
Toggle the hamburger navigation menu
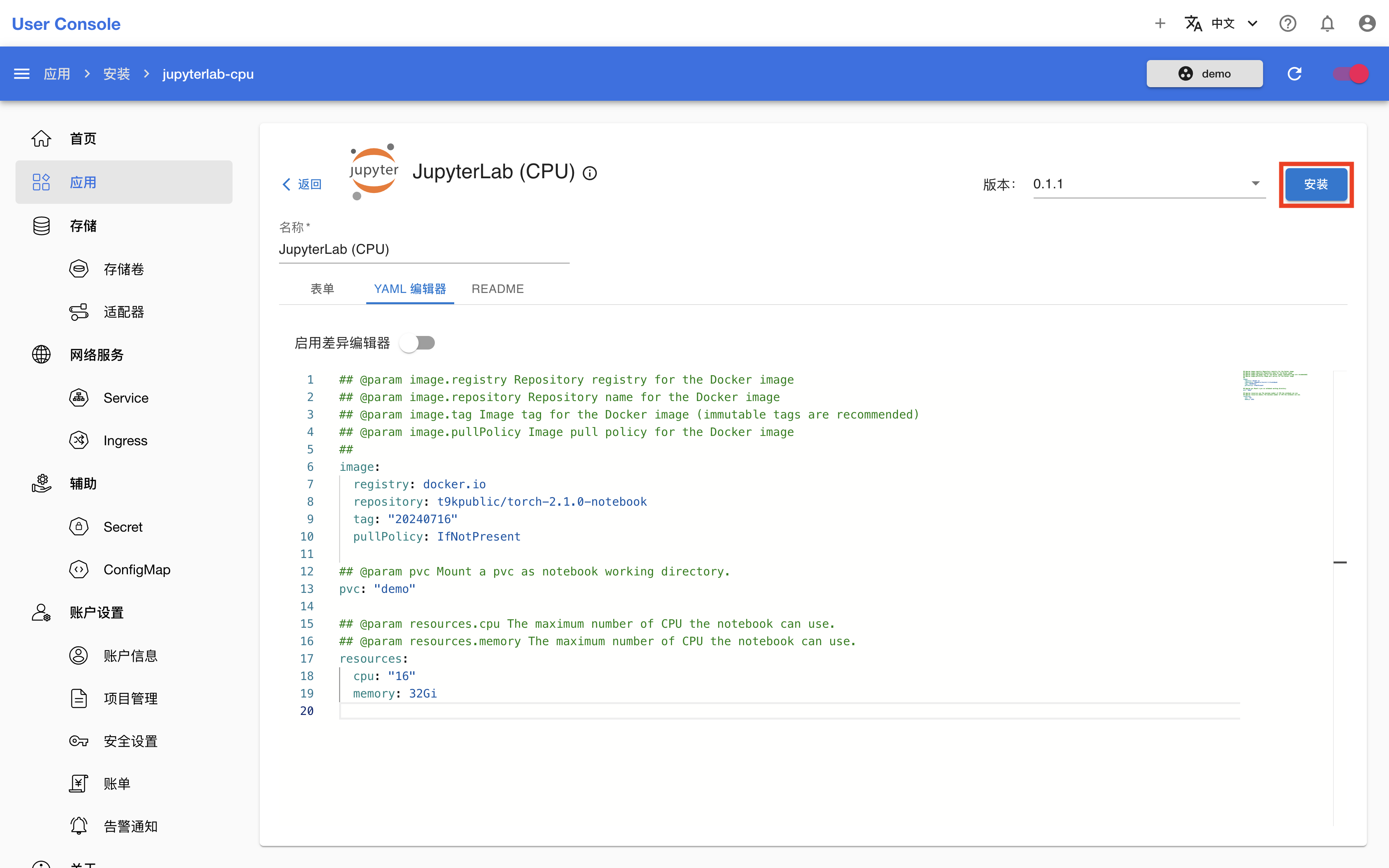coord(22,74)
